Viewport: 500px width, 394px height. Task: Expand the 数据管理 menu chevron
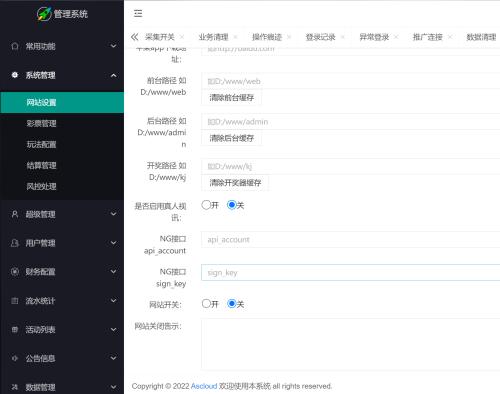pos(114,387)
